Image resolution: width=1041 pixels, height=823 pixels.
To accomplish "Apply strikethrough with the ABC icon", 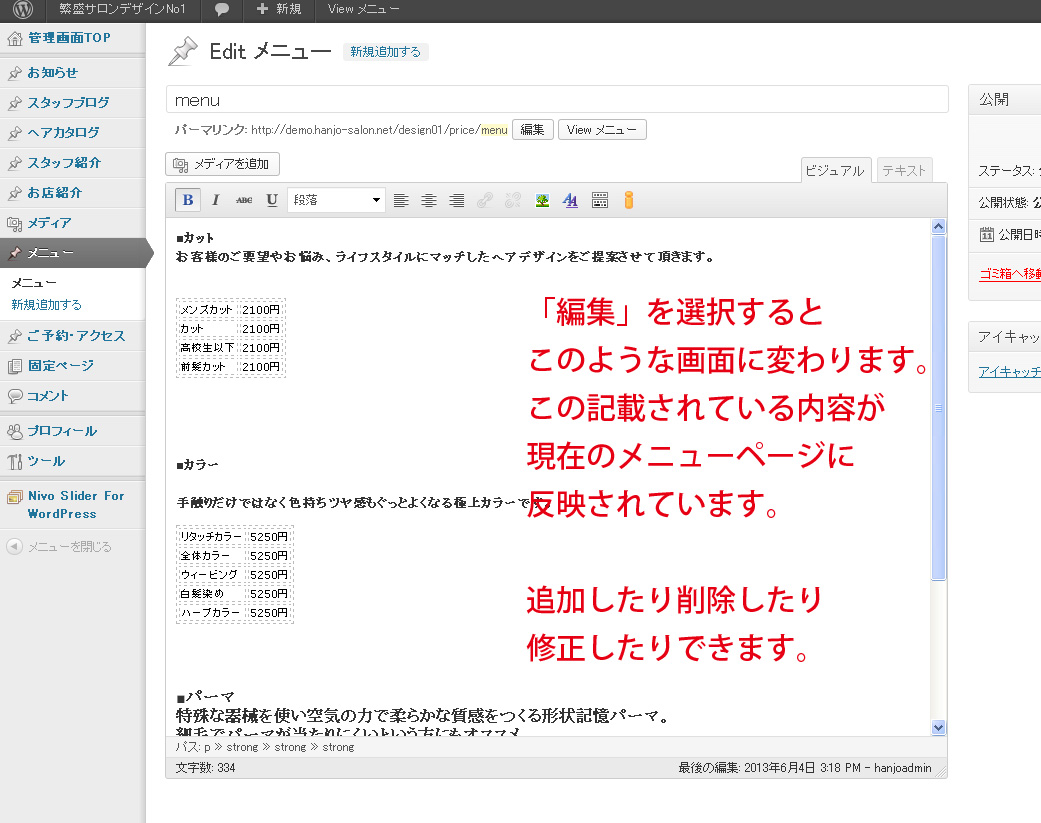I will coord(244,200).
